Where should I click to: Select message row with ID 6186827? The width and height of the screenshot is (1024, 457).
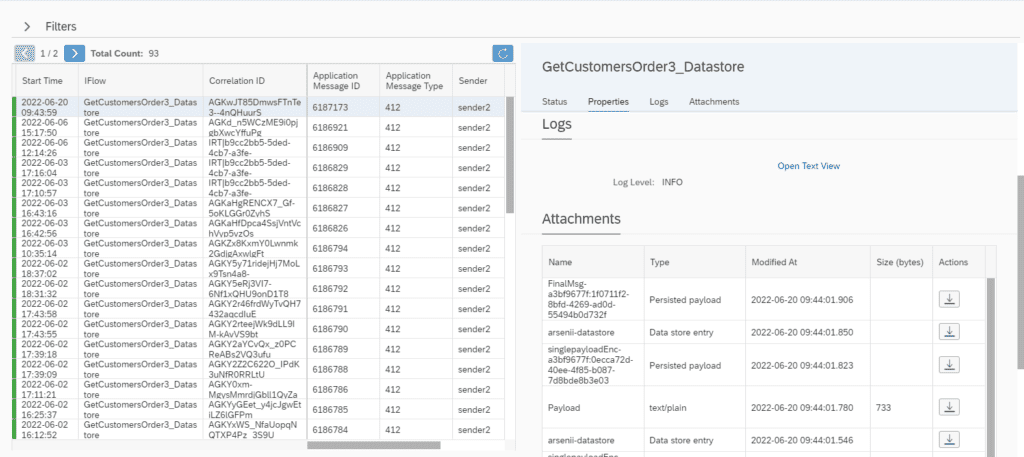[x=259, y=208]
